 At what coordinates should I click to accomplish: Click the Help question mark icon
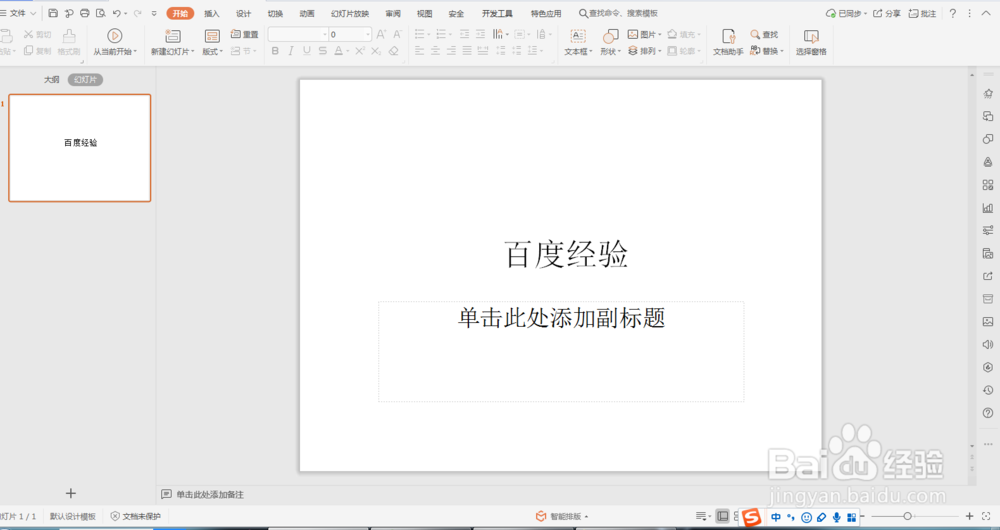point(953,13)
